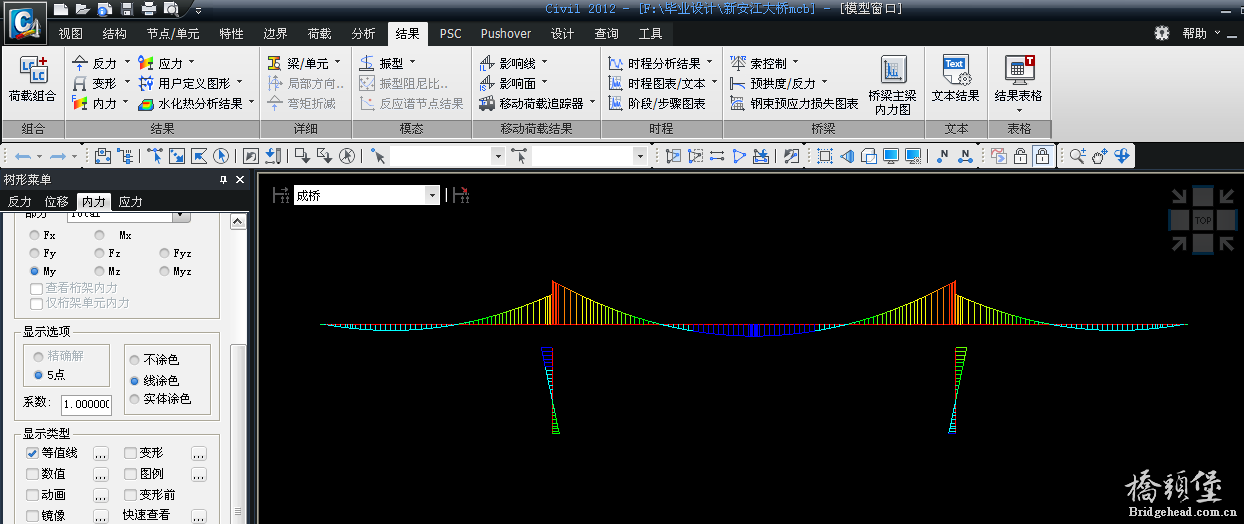Expand the 内力 ribbon dropdown
Viewport: 1244px width, 524px height.
[x=127, y=103]
